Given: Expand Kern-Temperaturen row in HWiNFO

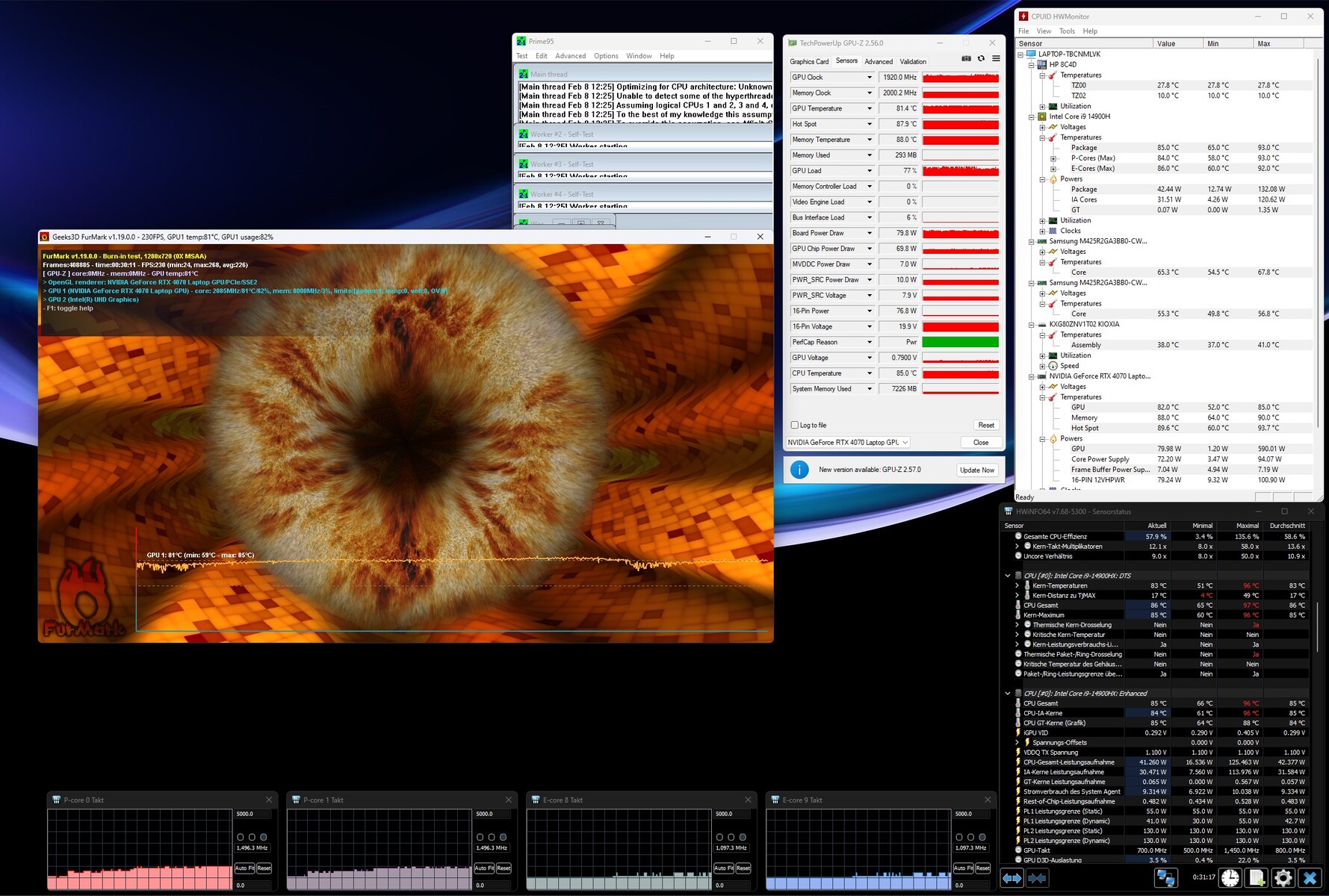Looking at the screenshot, I should click(x=1017, y=585).
